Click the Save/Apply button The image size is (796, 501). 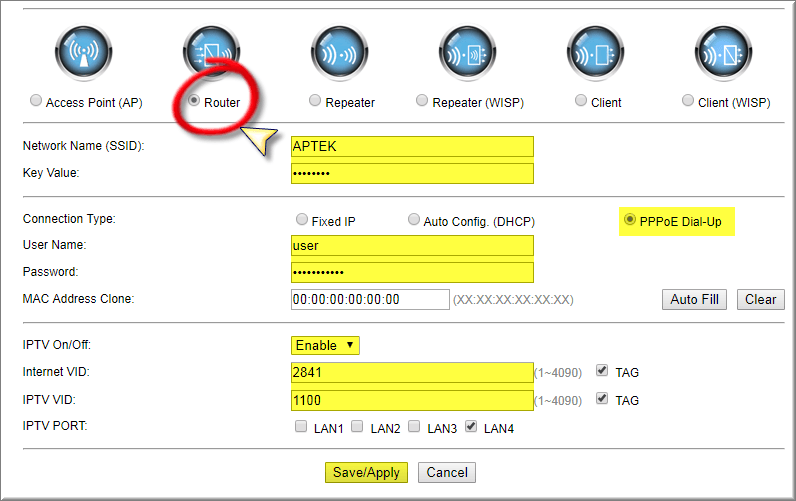(x=367, y=472)
